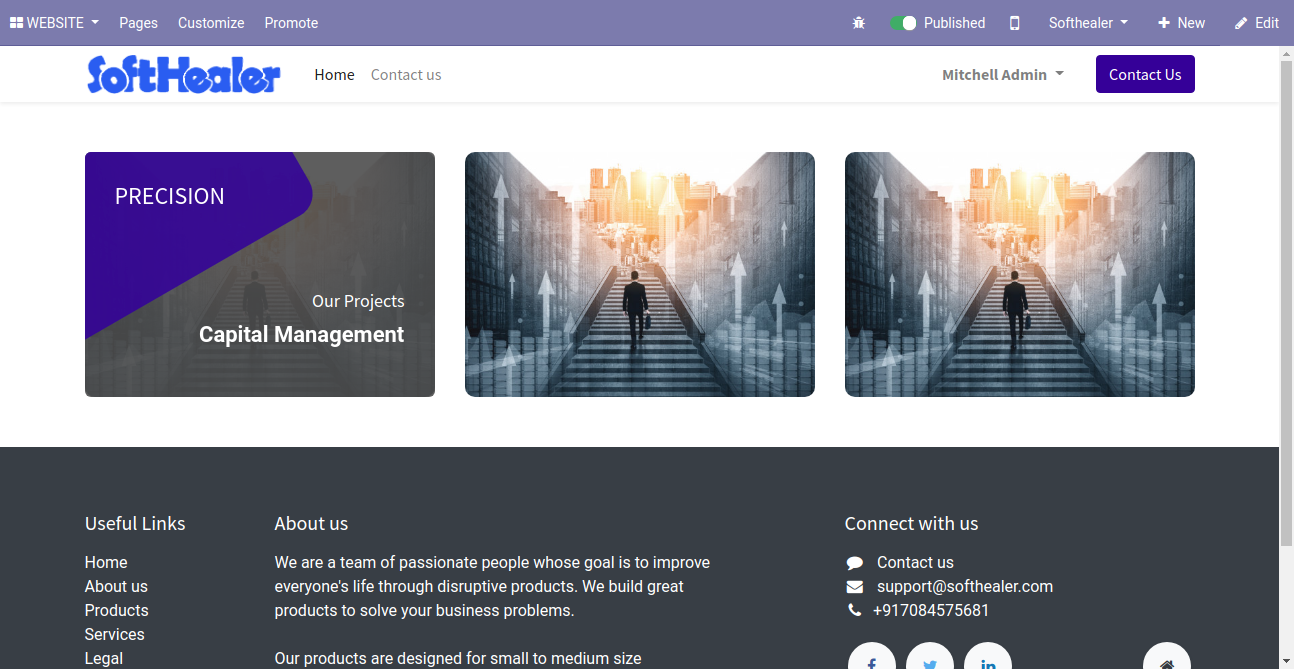Image resolution: width=1294 pixels, height=669 pixels.
Task: Click the Connect with us heading
Action: (x=911, y=523)
